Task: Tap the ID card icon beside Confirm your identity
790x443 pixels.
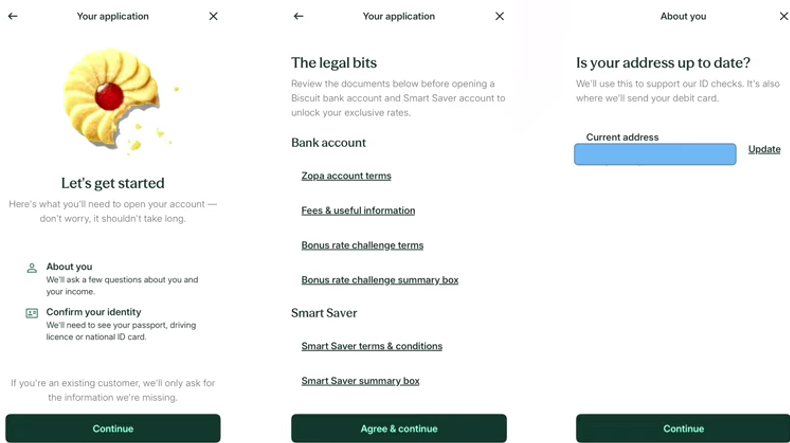Action: point(32,313)
